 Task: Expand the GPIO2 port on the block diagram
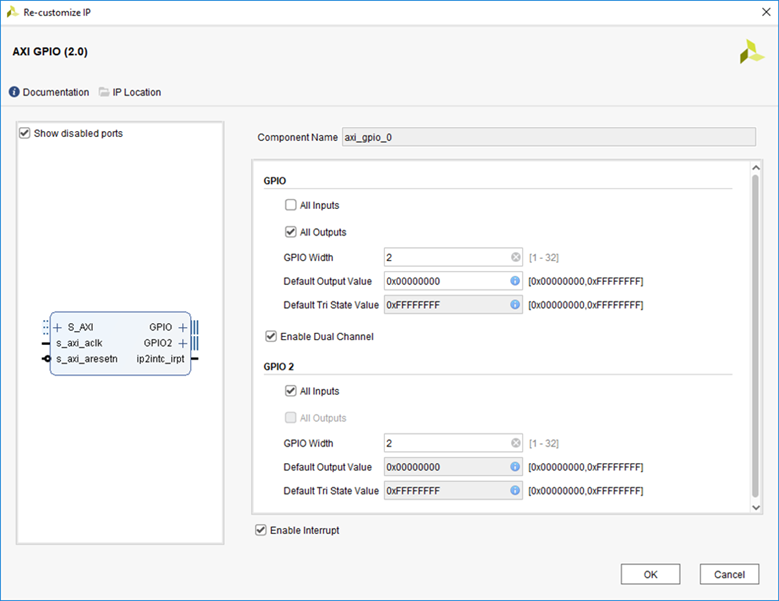[182, 343]
